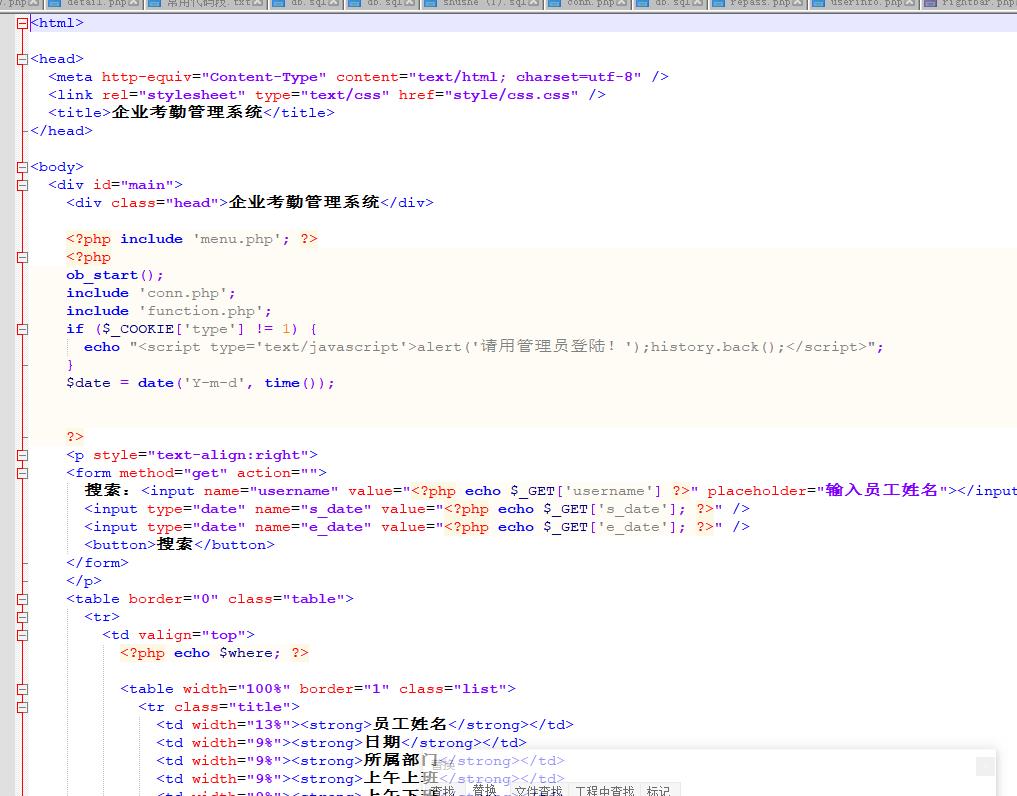This screenshot has width=1017, height=796.
Task: Click the content value text/html; charset=utf-8
Action: 525,77
